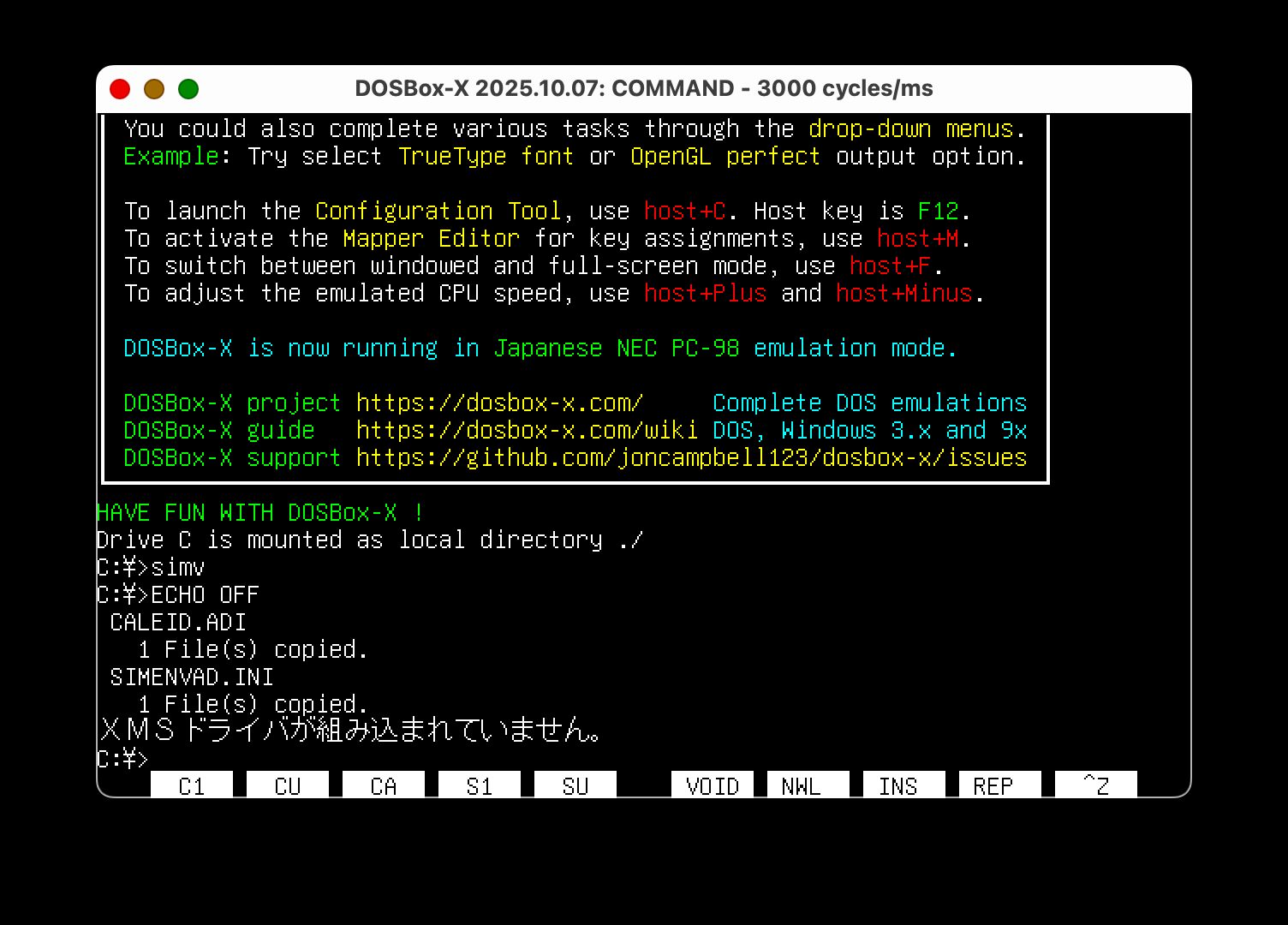
Task: Select the CU function key label
Action: pyautogui.click(x=287, y=785)
